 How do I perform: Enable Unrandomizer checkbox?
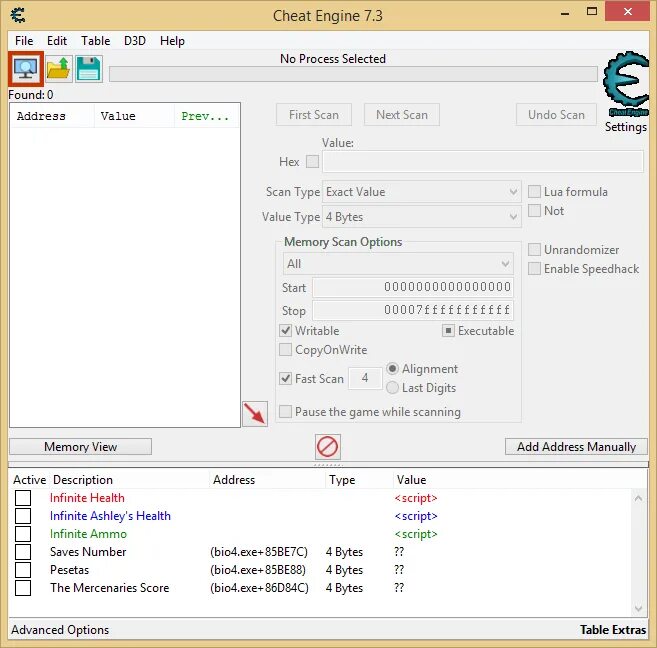[x=534, y=250]
